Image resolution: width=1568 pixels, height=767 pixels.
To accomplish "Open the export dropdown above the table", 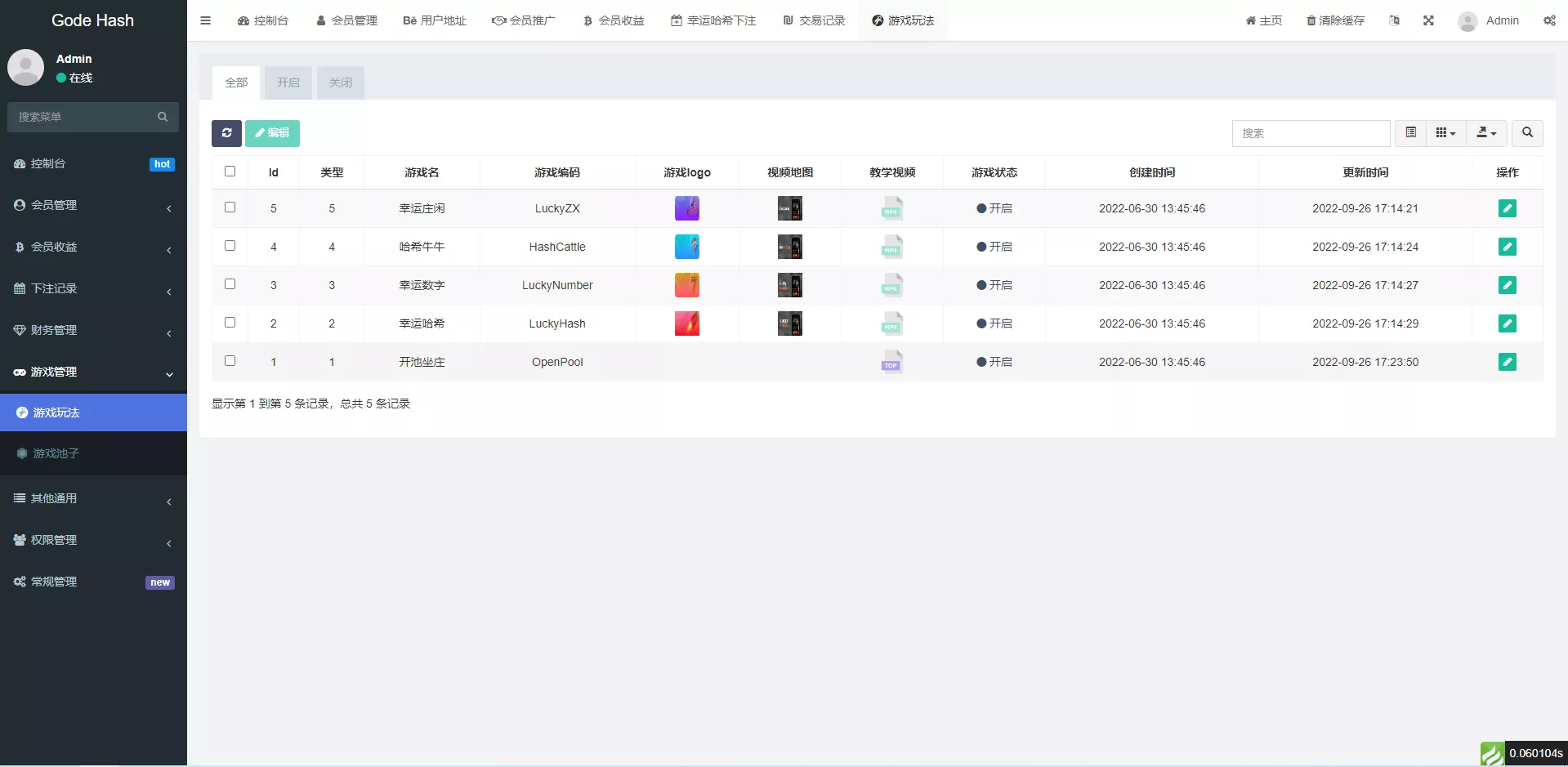I will [x=1485, y=133].
